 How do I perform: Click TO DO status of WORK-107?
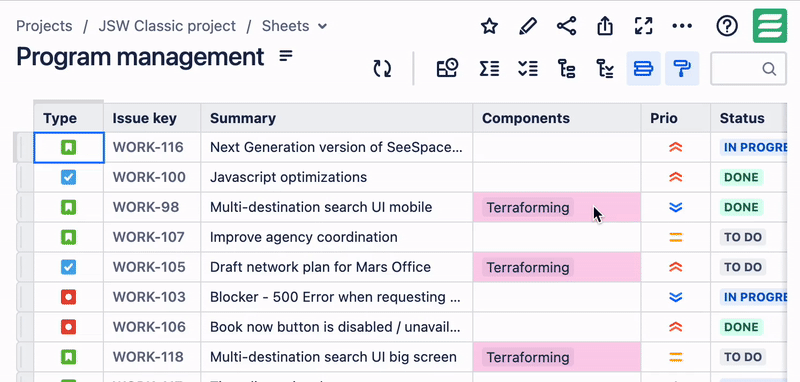[743, 237]
